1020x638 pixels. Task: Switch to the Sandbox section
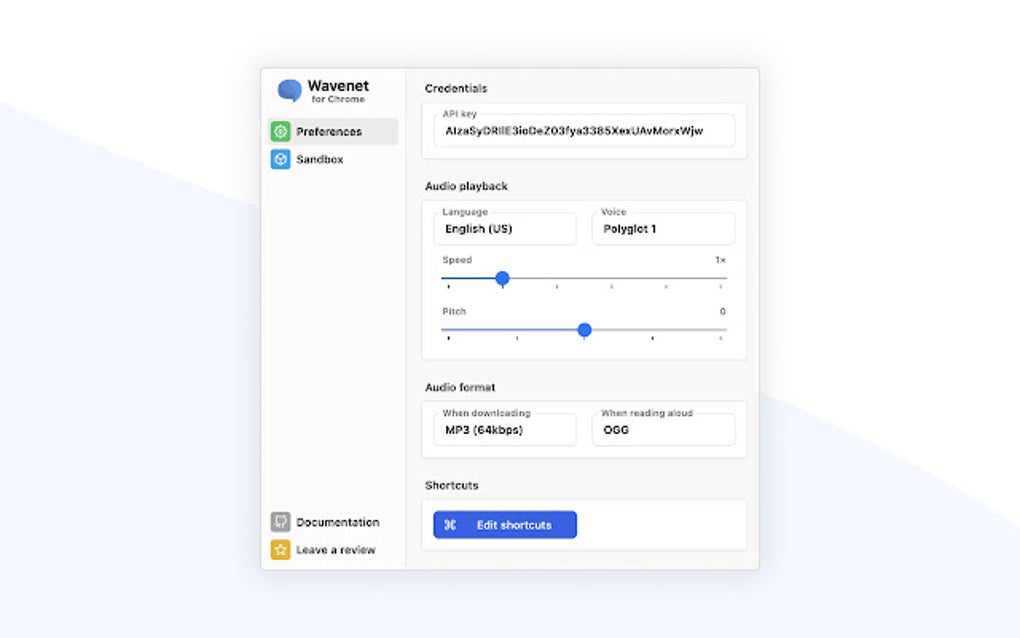pyautogui.click(x=319, y=159)
